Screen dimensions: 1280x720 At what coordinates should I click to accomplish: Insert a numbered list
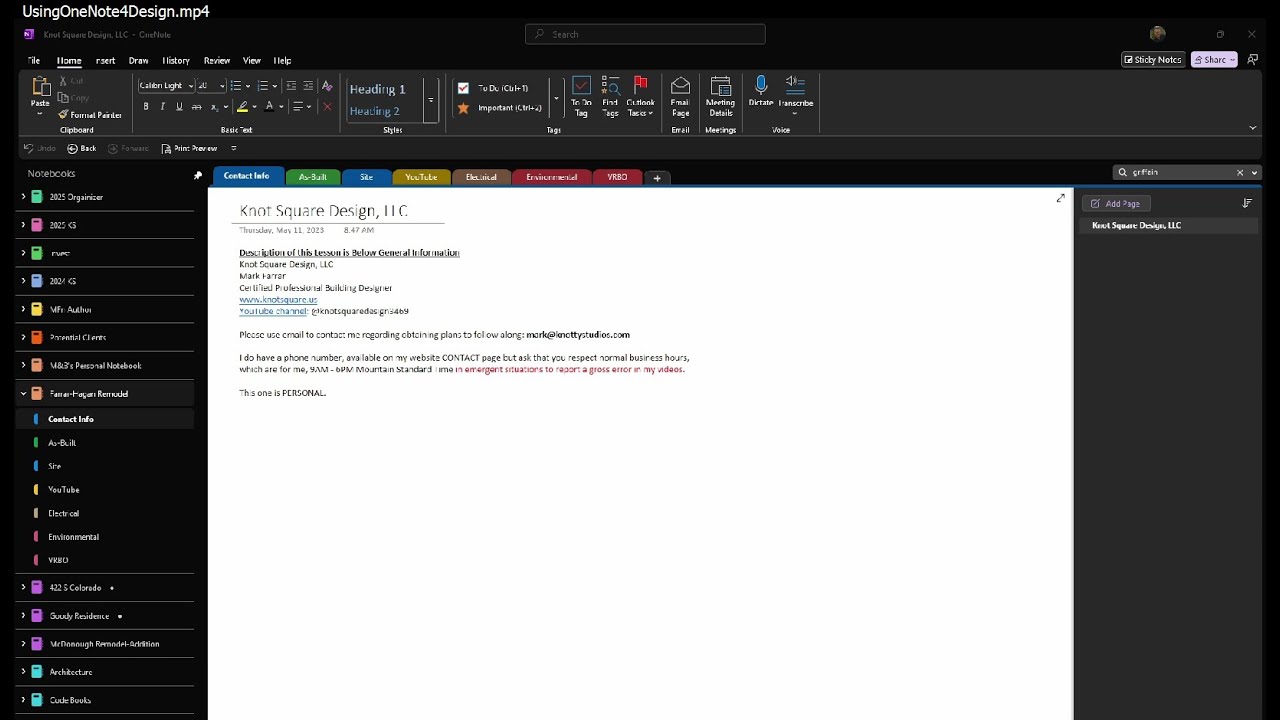click(262, 86)
